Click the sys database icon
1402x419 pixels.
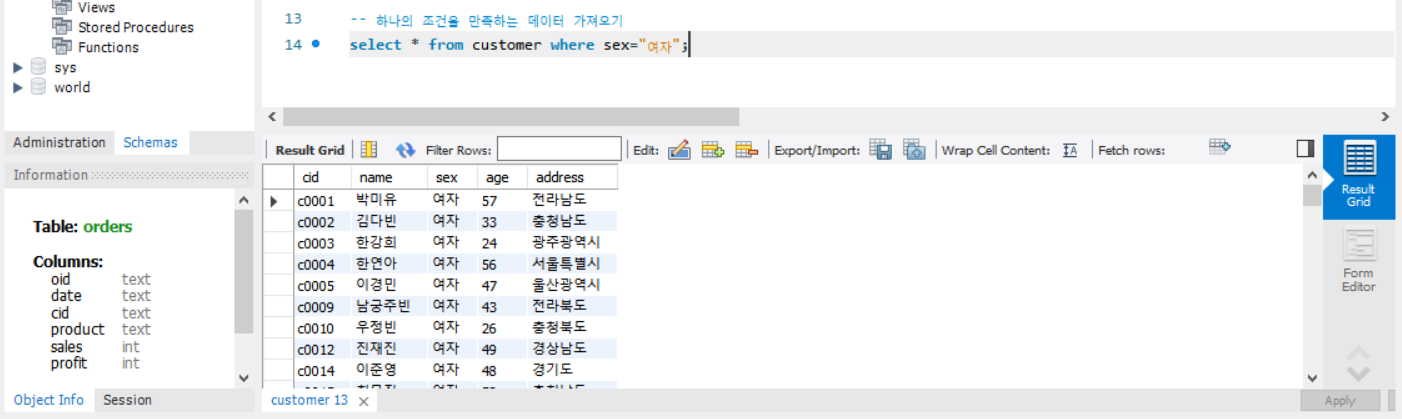point(38,67)
